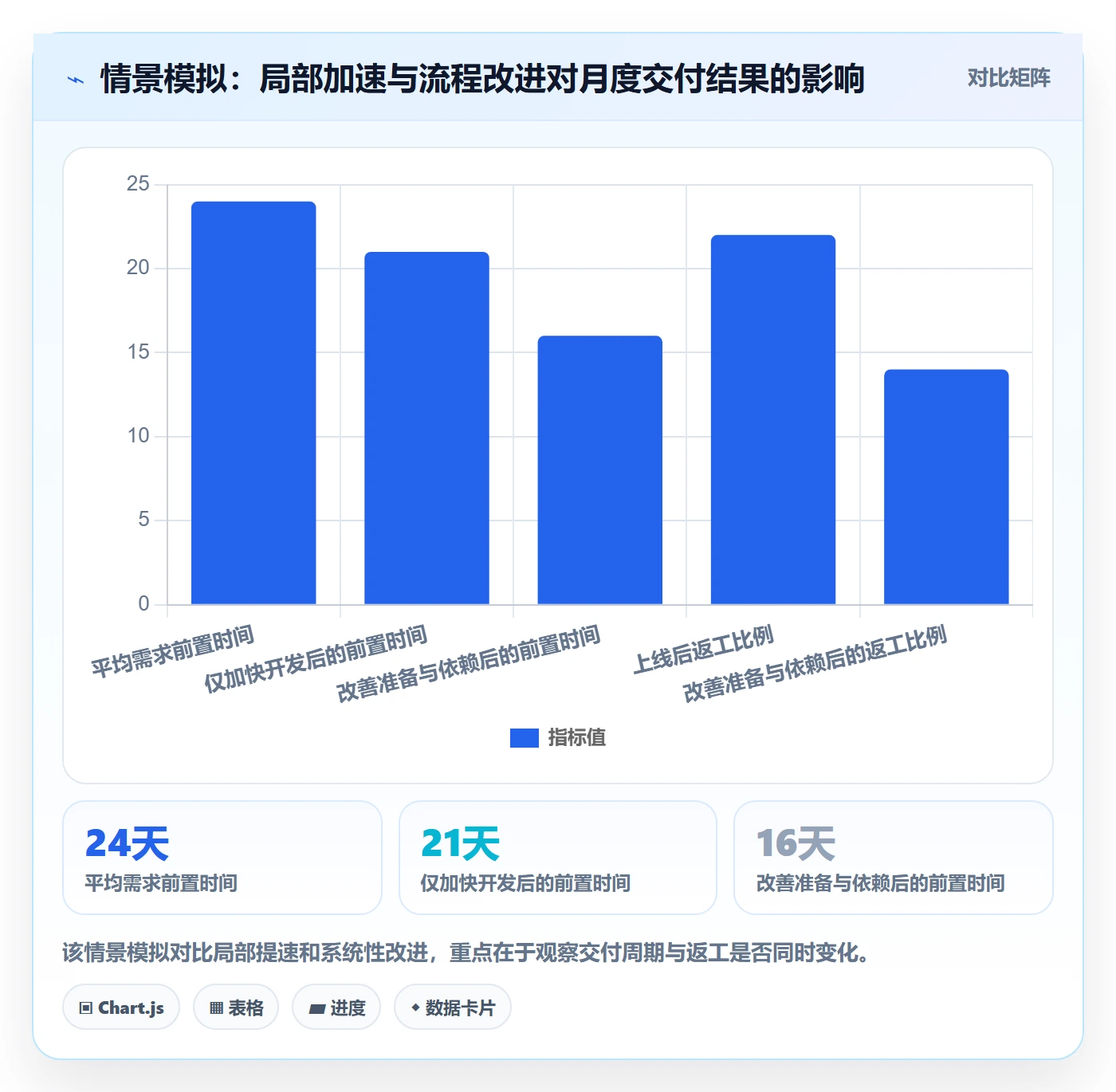
Task: Click the 仅加快开发后的前置时间 caption under 21天
Action: pyautogui.click(x=525, y=883)
